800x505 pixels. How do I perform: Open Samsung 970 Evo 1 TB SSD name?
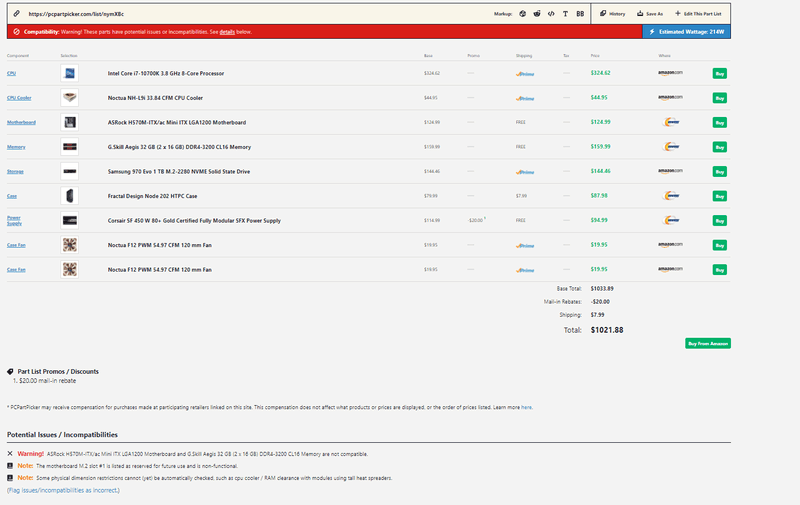point(179,171)
